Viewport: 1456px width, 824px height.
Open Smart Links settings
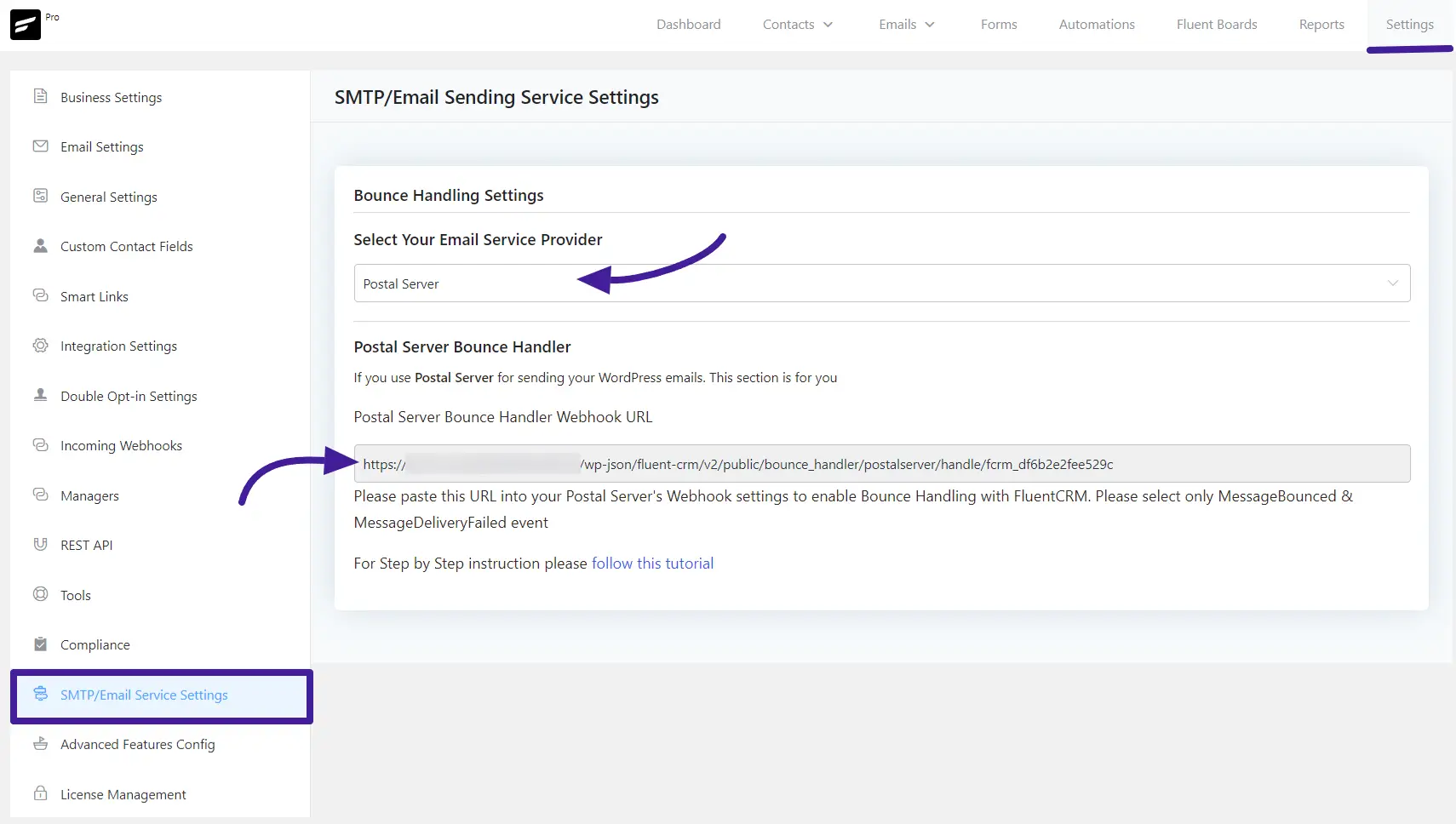pos(95,296)
